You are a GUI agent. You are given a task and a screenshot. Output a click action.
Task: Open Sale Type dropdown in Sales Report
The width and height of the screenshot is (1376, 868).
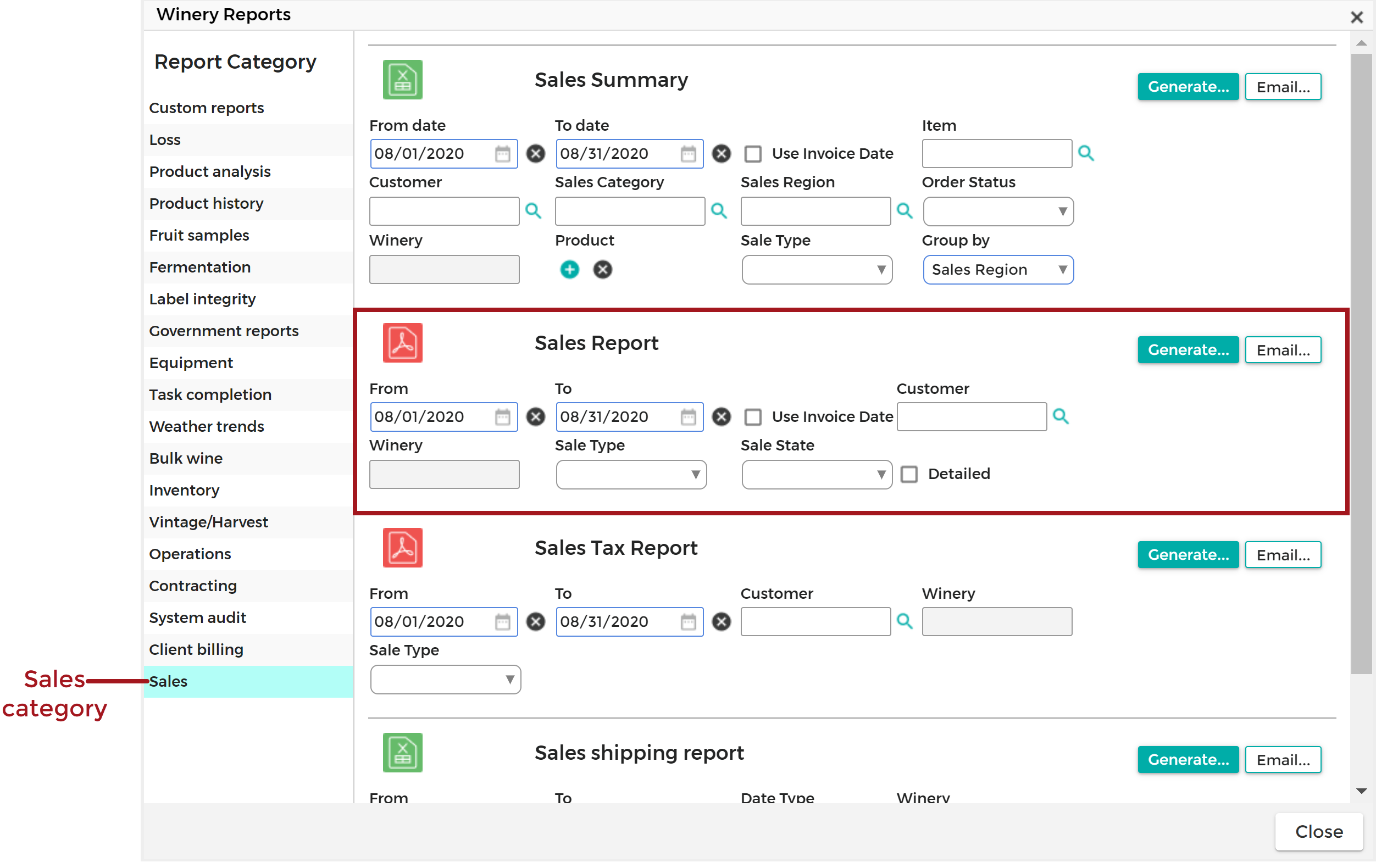click(631, 475)
